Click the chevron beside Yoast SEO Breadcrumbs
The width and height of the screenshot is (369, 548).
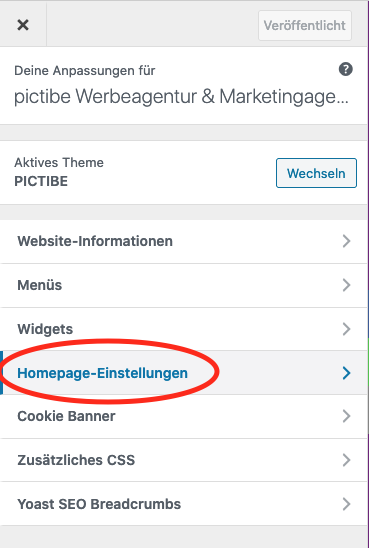coord(346,504)
